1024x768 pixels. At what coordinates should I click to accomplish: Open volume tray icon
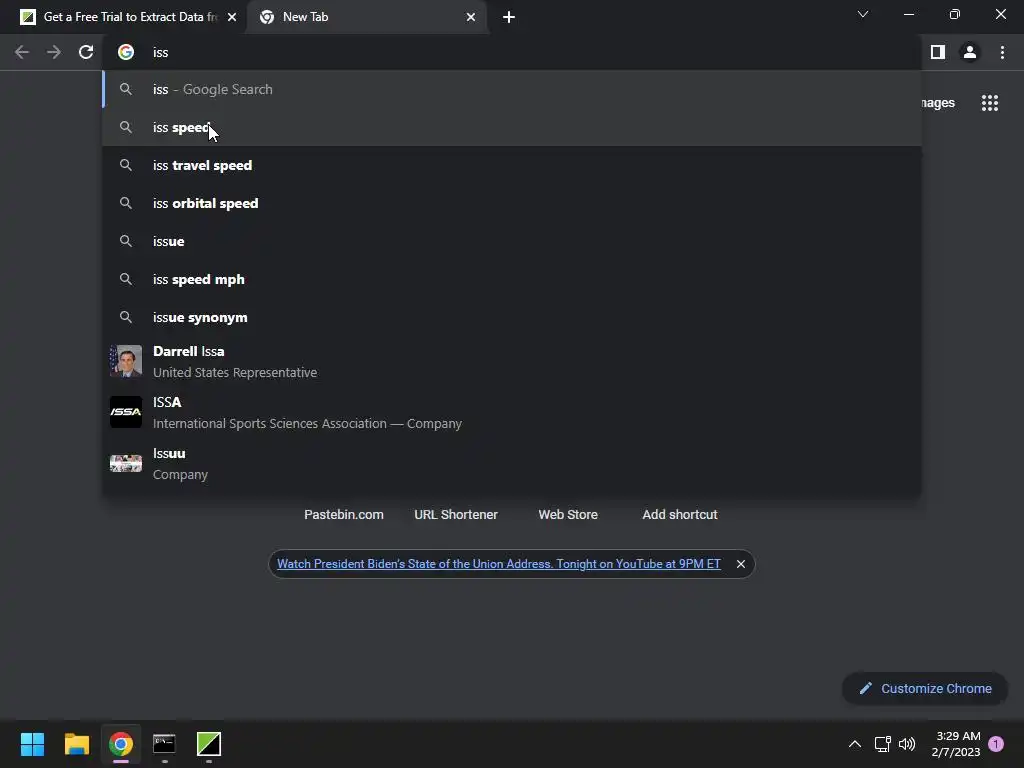click(907, 744)
